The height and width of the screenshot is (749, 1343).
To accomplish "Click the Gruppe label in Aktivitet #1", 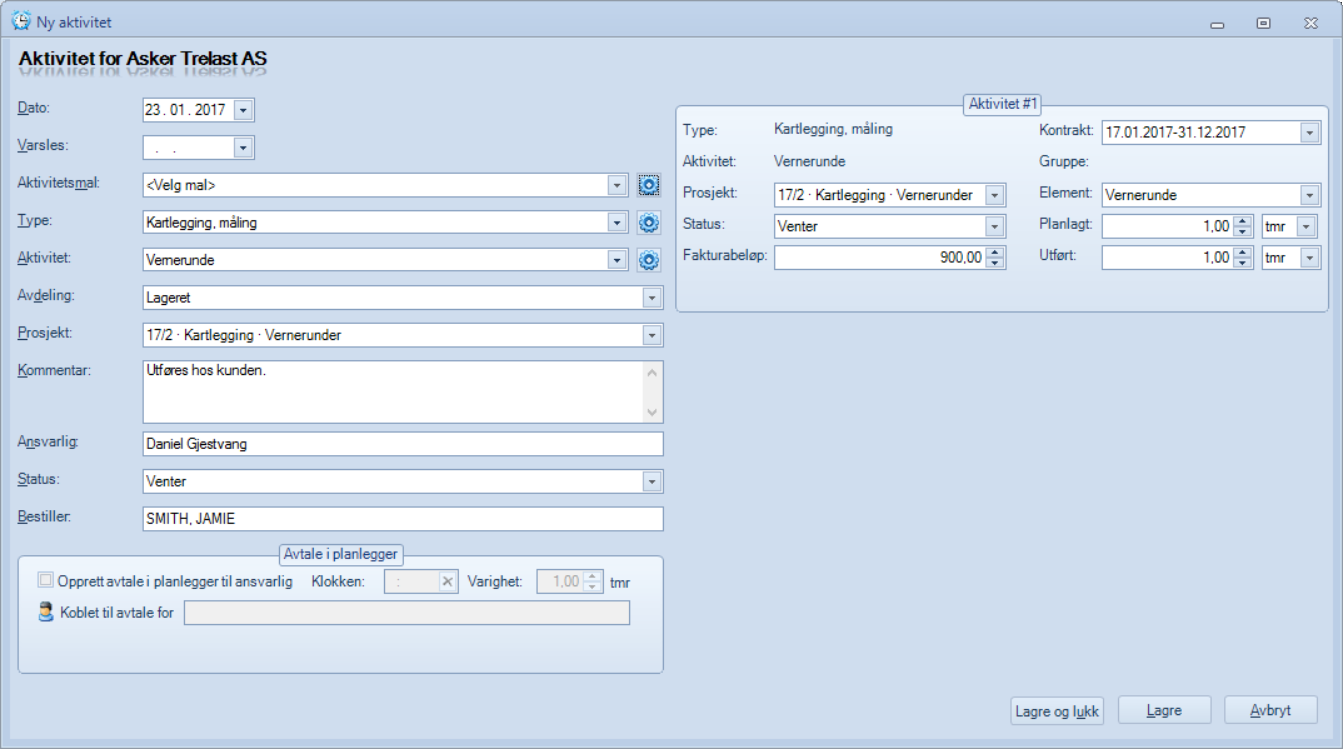I will click(x=1064, y=161).
